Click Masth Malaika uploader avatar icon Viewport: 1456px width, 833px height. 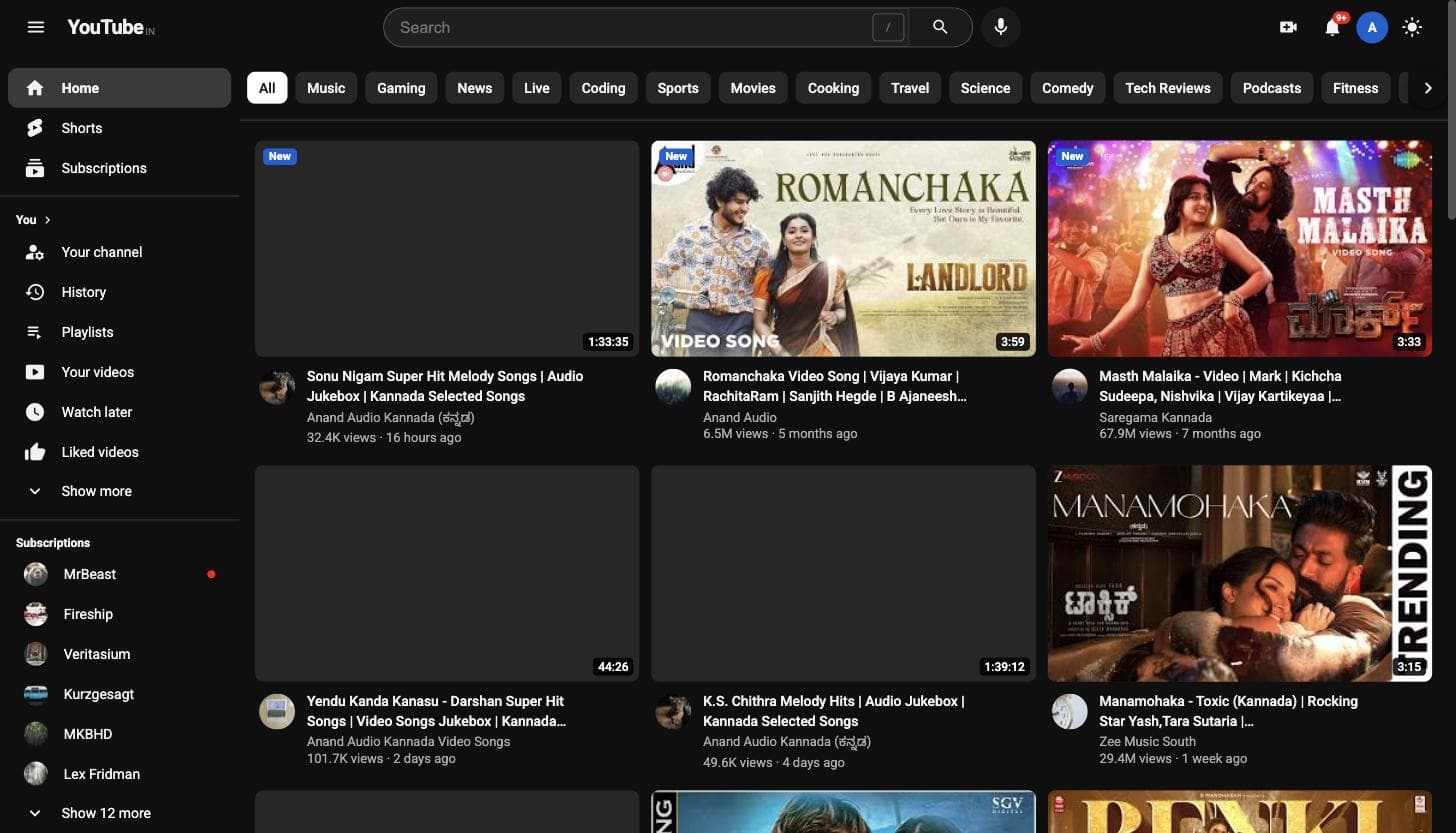1069,386
